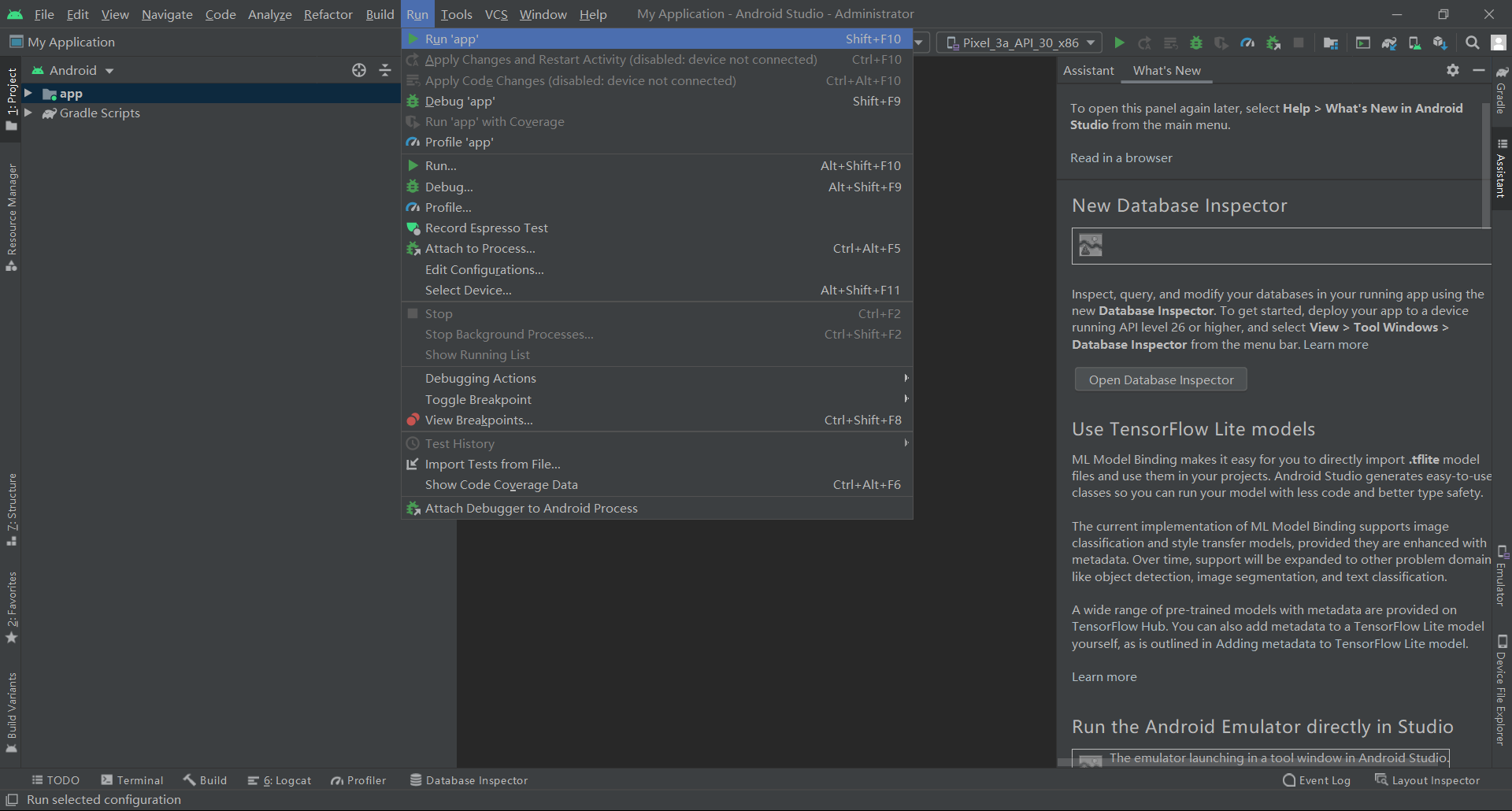Open the run configuration dropdown arrow
1512x811 pixels.
tap(919, 43)
